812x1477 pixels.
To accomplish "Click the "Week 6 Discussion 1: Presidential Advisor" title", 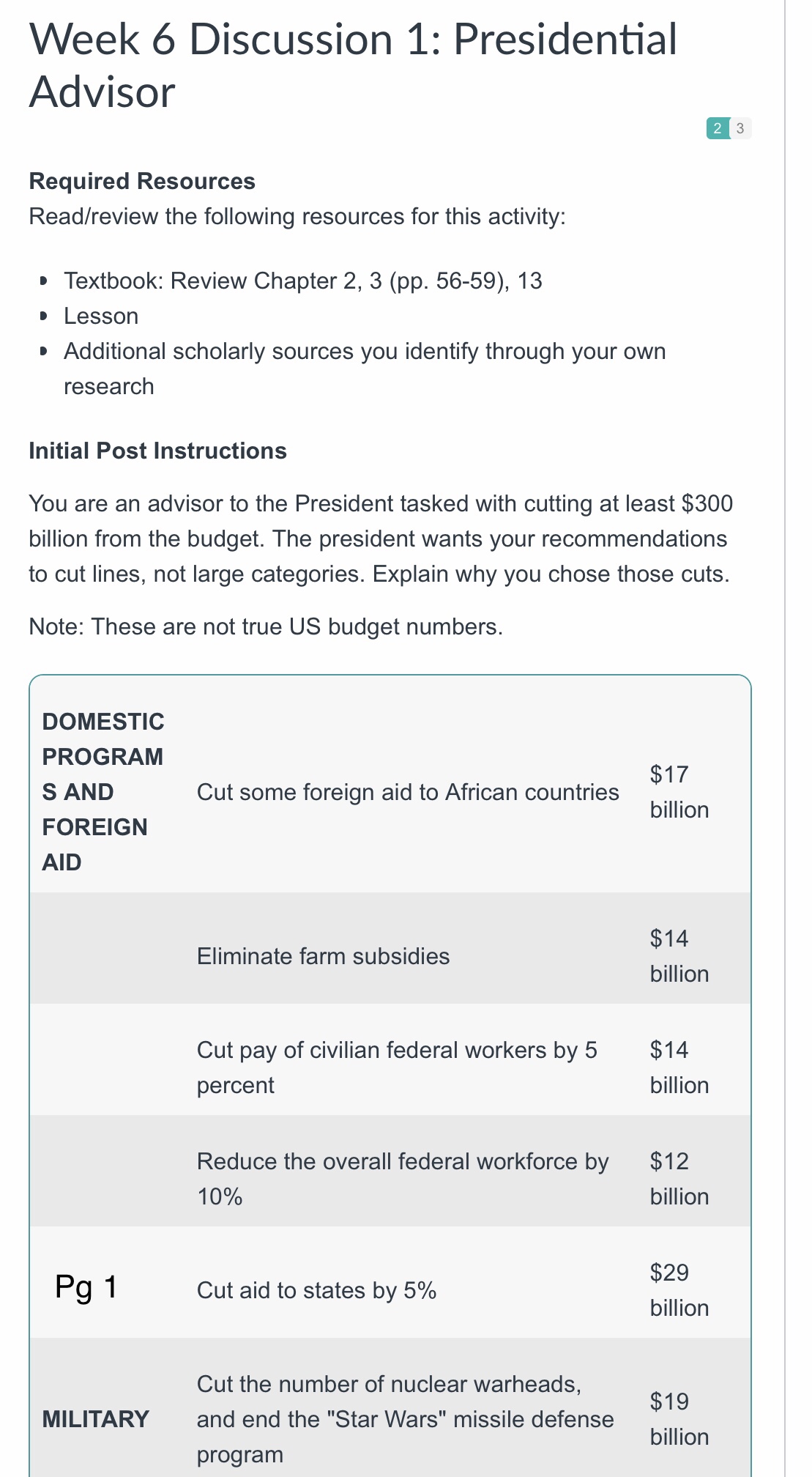I will (353, 65).
